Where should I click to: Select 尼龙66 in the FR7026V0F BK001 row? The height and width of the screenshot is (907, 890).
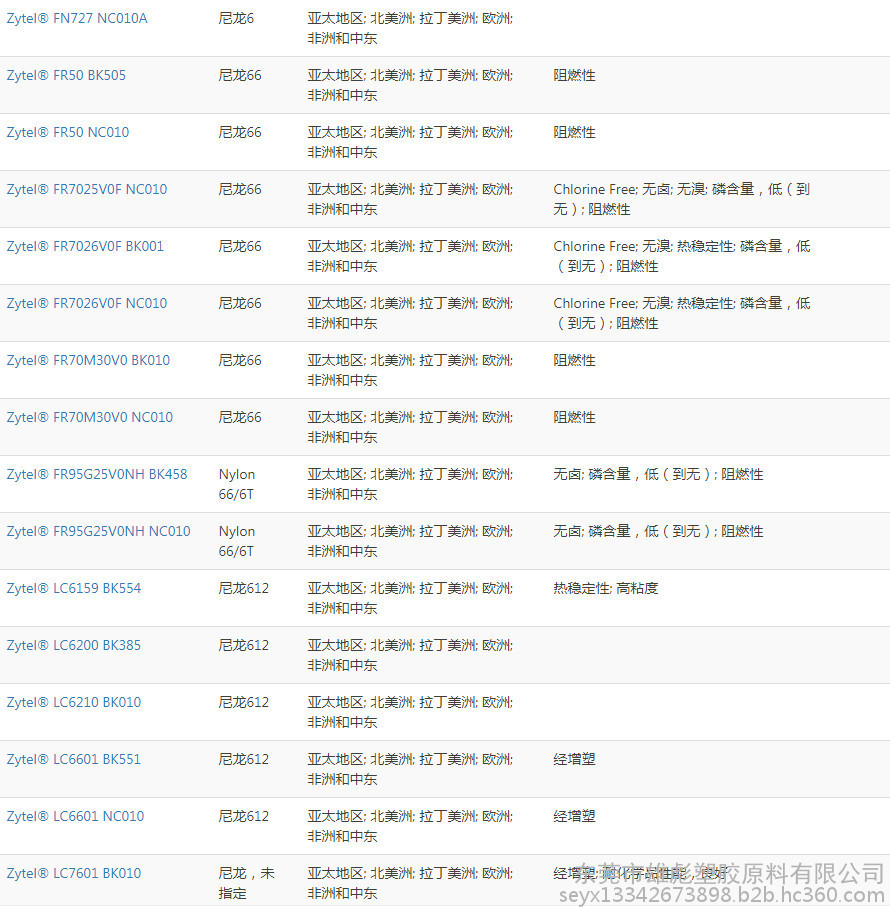pos(240,246)
